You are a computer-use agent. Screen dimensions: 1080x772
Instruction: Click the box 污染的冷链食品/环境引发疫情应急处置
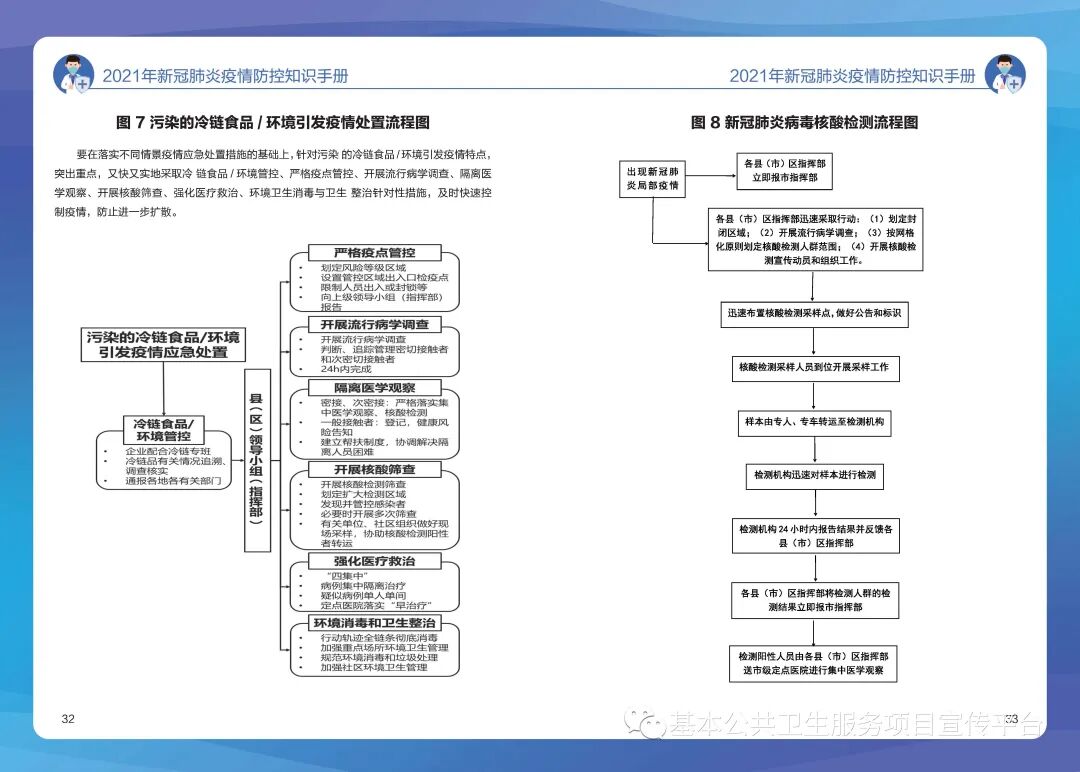163,345
